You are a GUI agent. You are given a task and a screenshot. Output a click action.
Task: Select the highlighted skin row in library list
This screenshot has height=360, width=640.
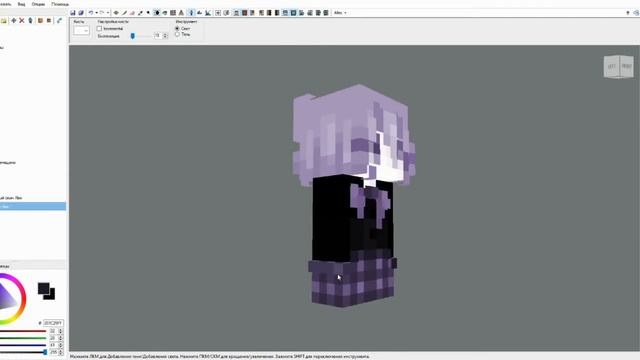point(33,207)
